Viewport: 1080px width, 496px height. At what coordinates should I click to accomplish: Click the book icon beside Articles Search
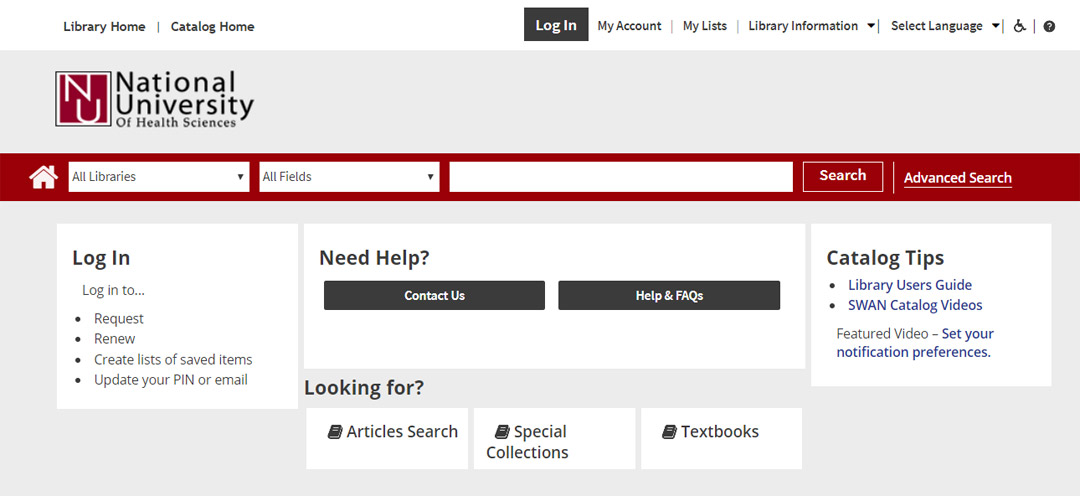[335, 432]
